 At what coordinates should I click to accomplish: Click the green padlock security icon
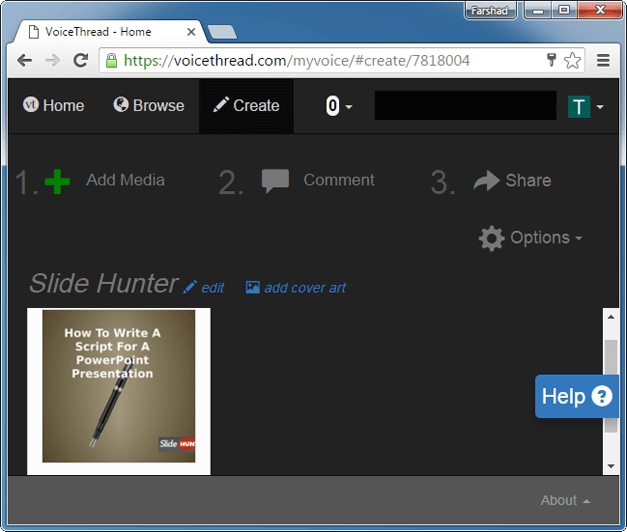pos(111,61)
